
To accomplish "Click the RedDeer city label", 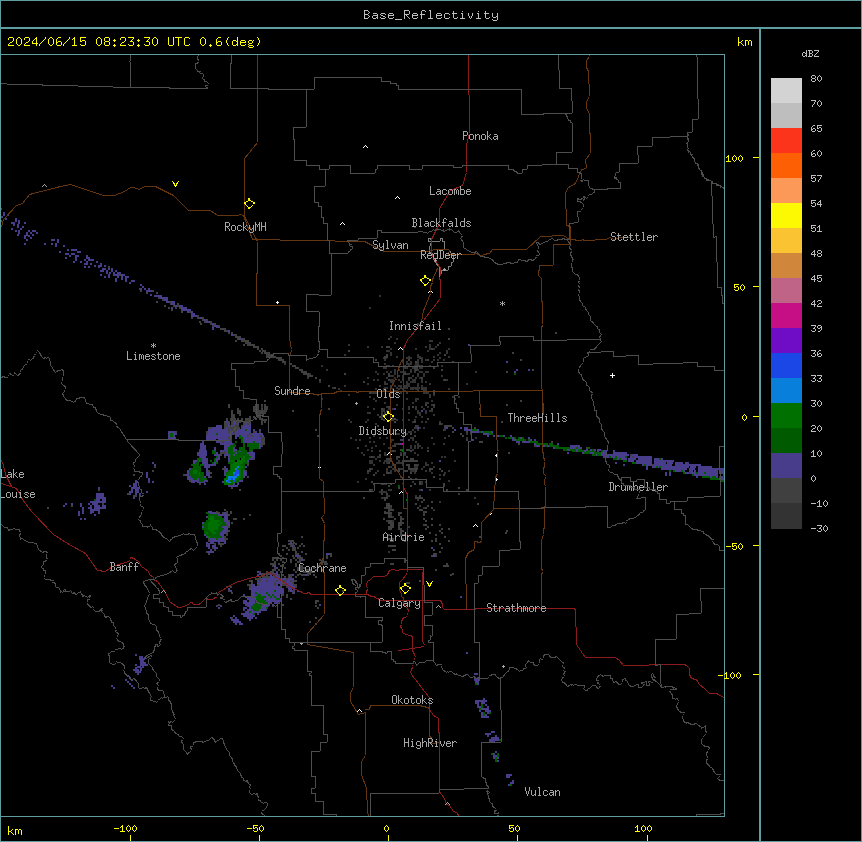I will 440,255.
